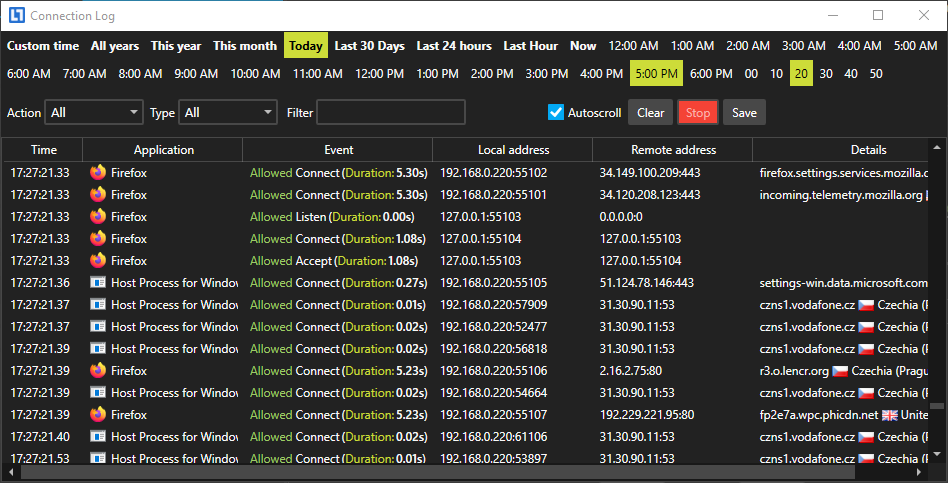Click the Firefox icon in the first log row
The width and height of the screenshot is (948, 483).
98,172
